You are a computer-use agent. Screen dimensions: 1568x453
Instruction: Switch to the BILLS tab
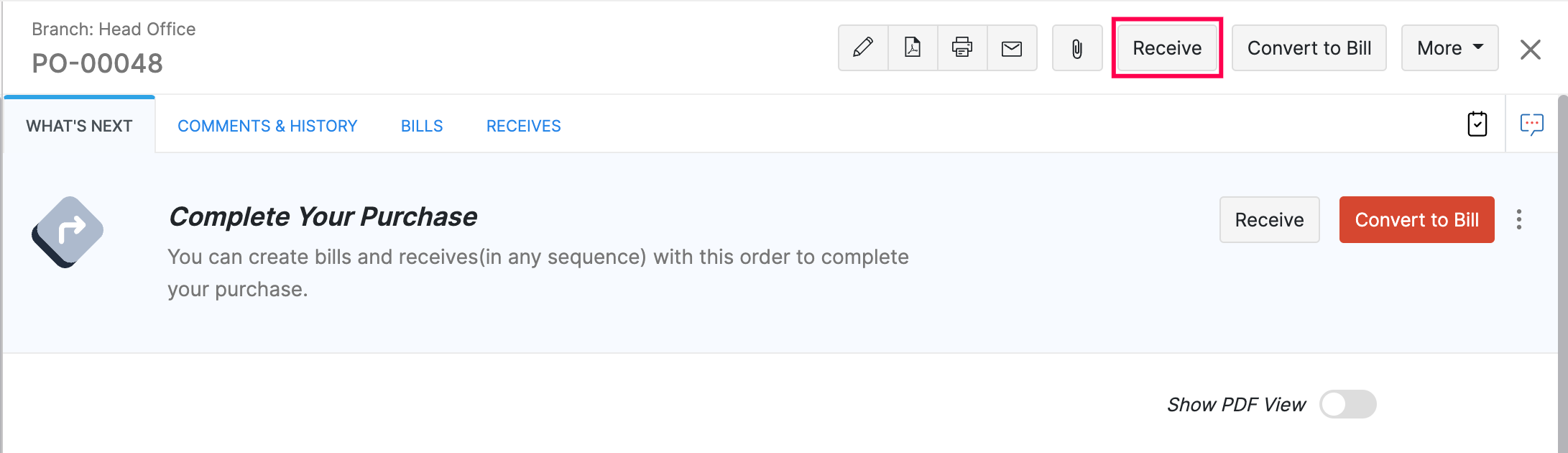[x=422, y=126]
